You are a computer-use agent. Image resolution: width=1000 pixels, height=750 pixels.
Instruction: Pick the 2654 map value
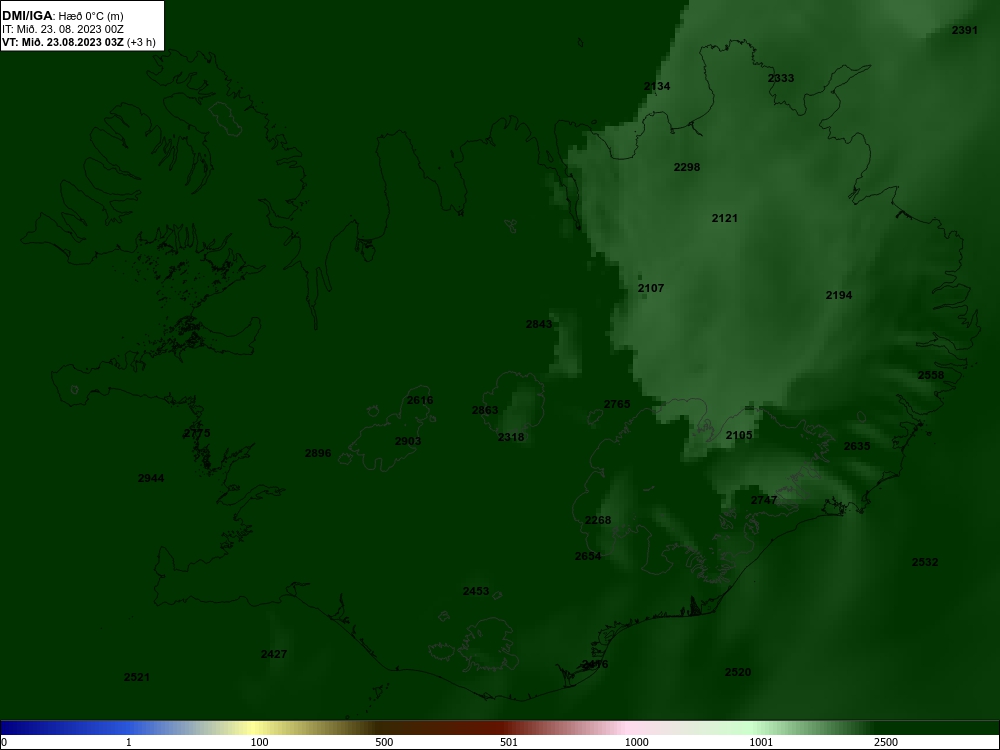pyautogui.click(x=587, y=556)
